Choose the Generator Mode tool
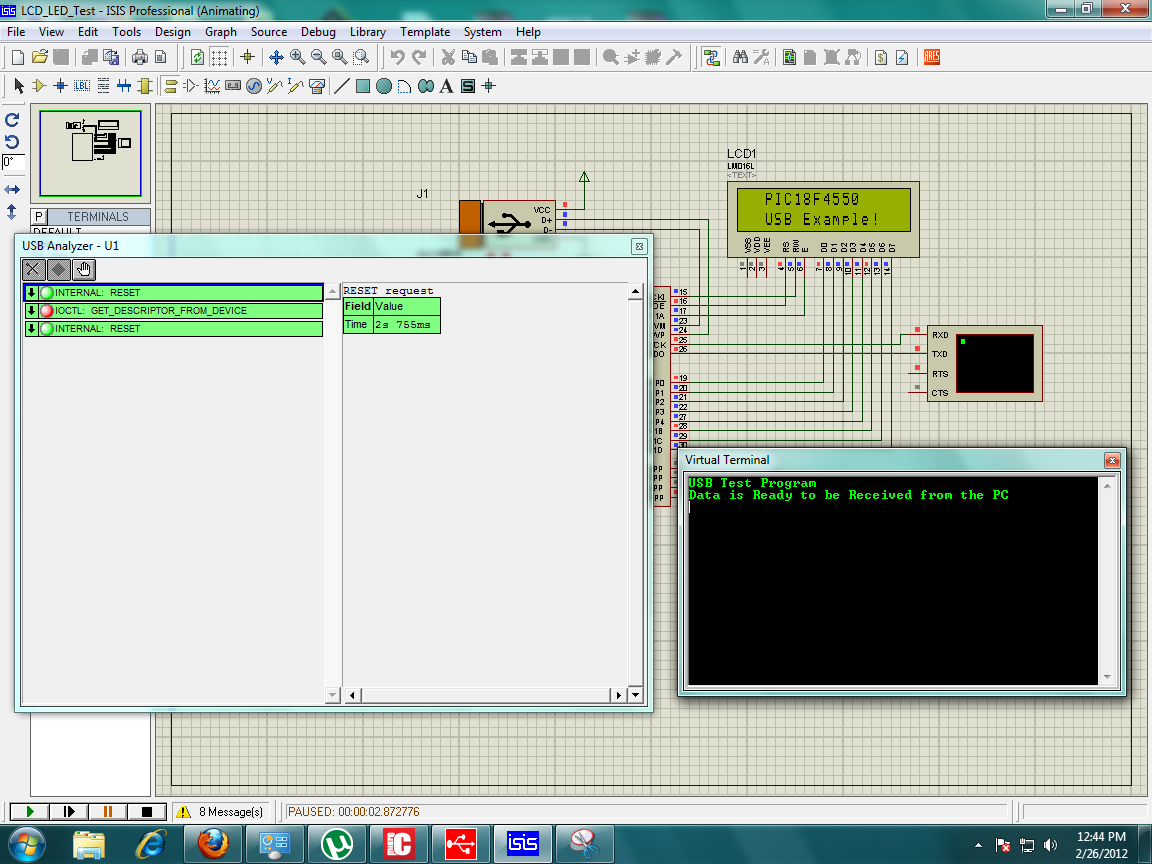 pos(252,86)
